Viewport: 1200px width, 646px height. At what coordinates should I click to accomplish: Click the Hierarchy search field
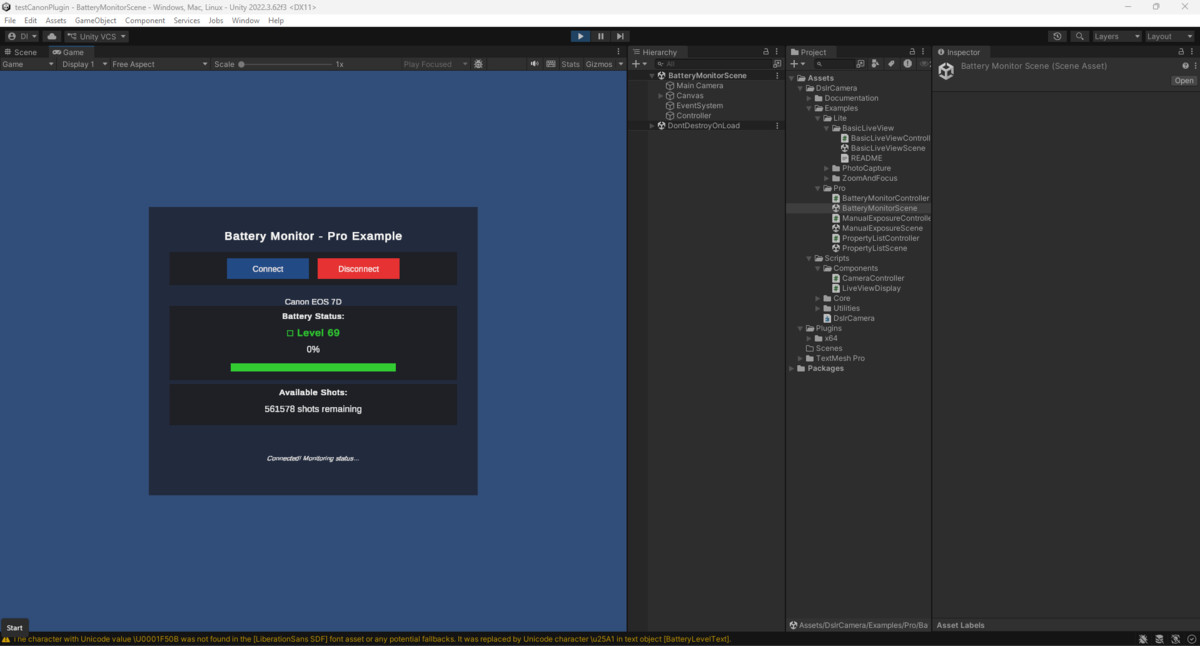tap(713, 64)
